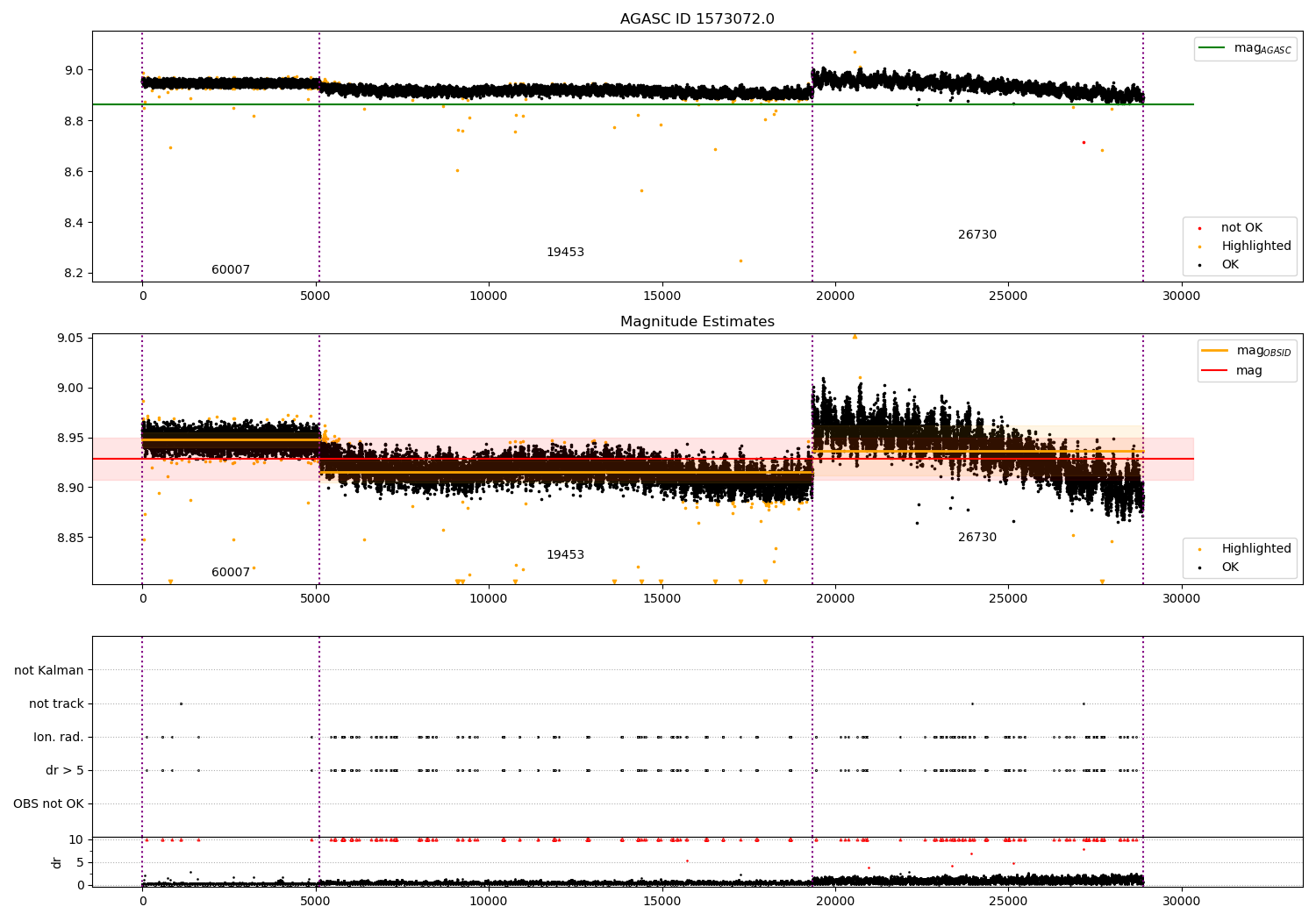Click the "not track" axis label

tap(56, 704)
